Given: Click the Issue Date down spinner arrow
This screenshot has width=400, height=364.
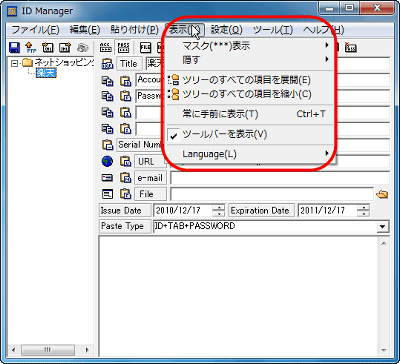Looking at the screenshot, I should (x=219, y=214).
